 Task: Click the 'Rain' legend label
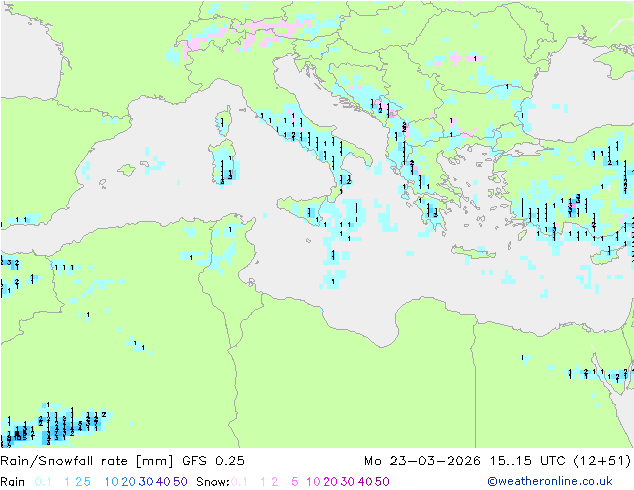click(x=13, y=482)
